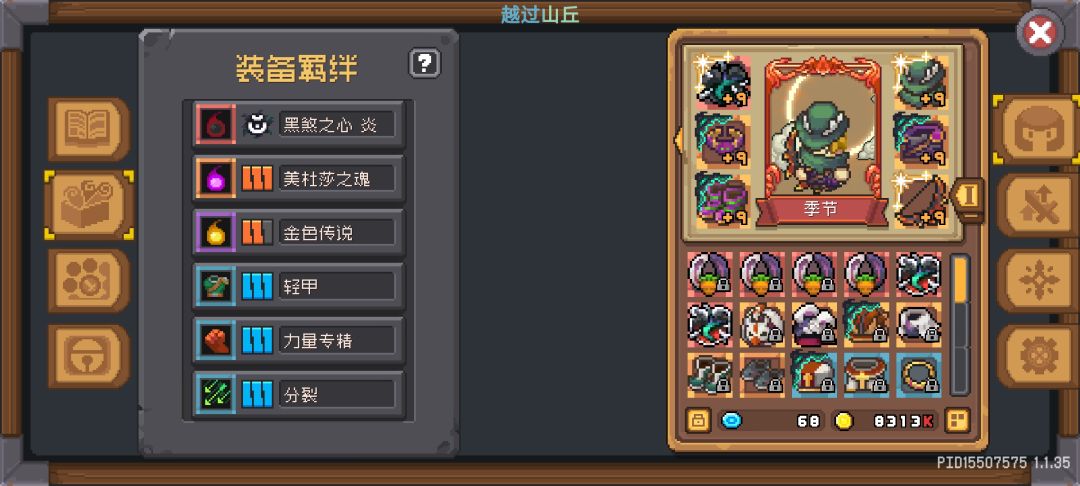Select the 黑煞之心 炎 bond entry
The image size is (1080, 486).
298,125
